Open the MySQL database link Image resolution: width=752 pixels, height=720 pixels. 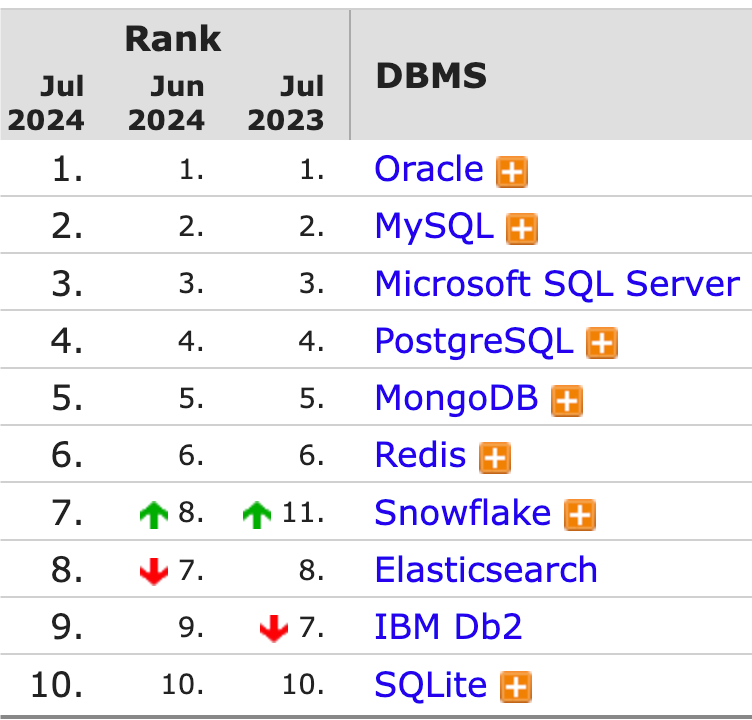click(434, 226)
